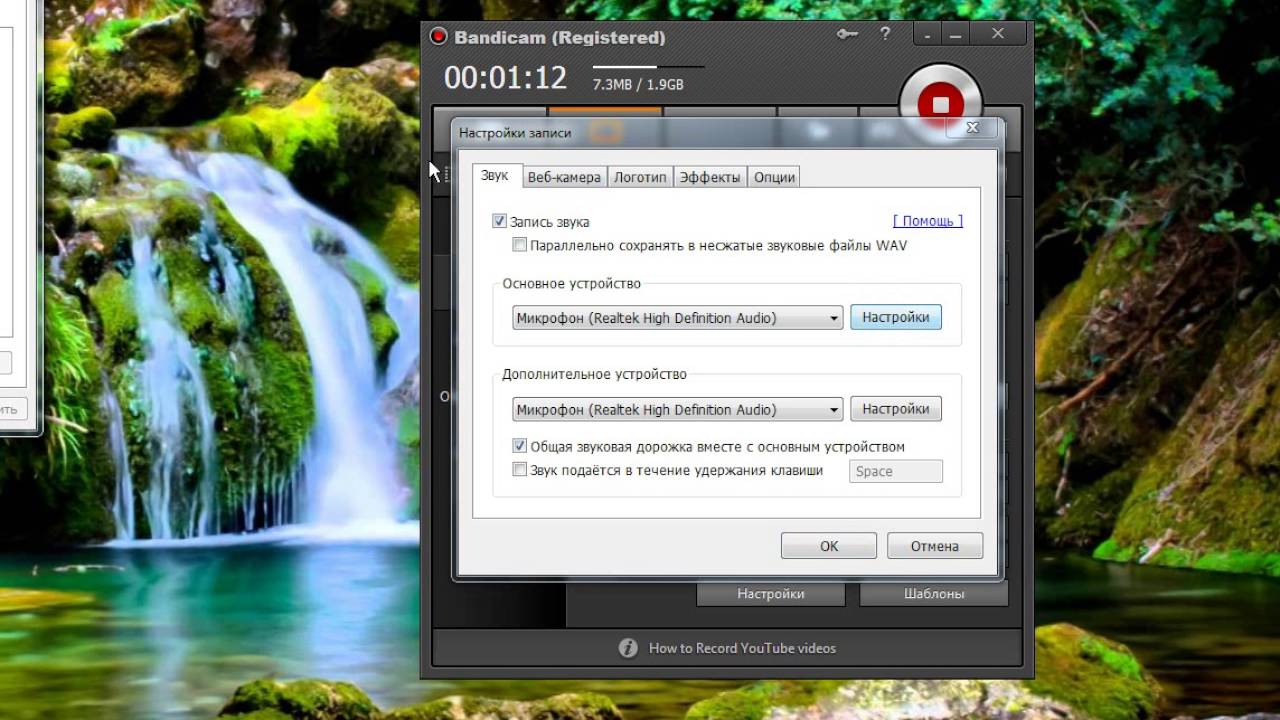Click the 00:01:12 recording timer

(x=505, y=78)
